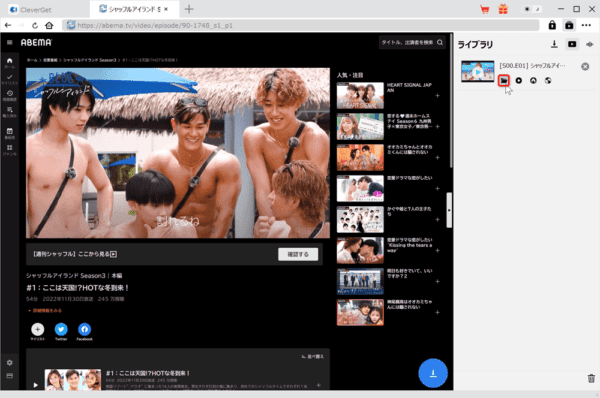The image size is (600, 398).
Task: Click the burn-to-disc icon in Library
Action: coord(533,80)
